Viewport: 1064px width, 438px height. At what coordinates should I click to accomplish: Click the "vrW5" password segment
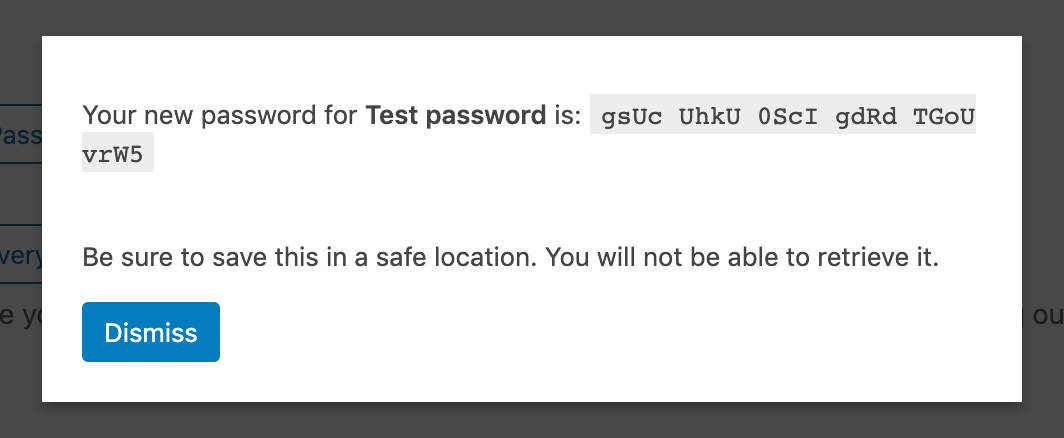(x=118, y=155)
